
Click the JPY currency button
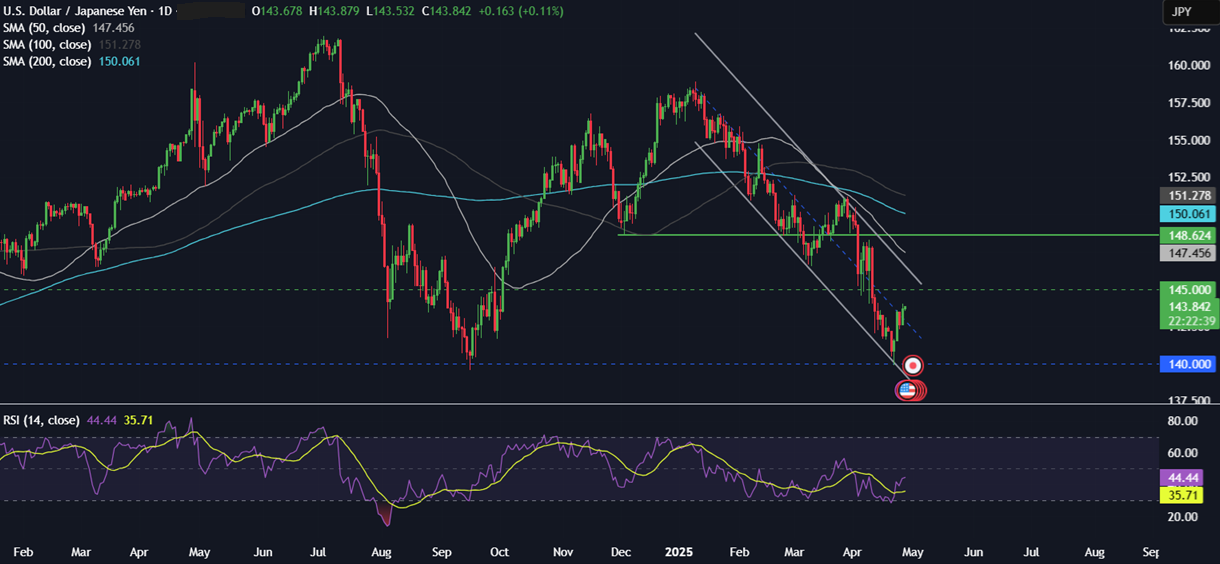click(x=1189, y=12)
